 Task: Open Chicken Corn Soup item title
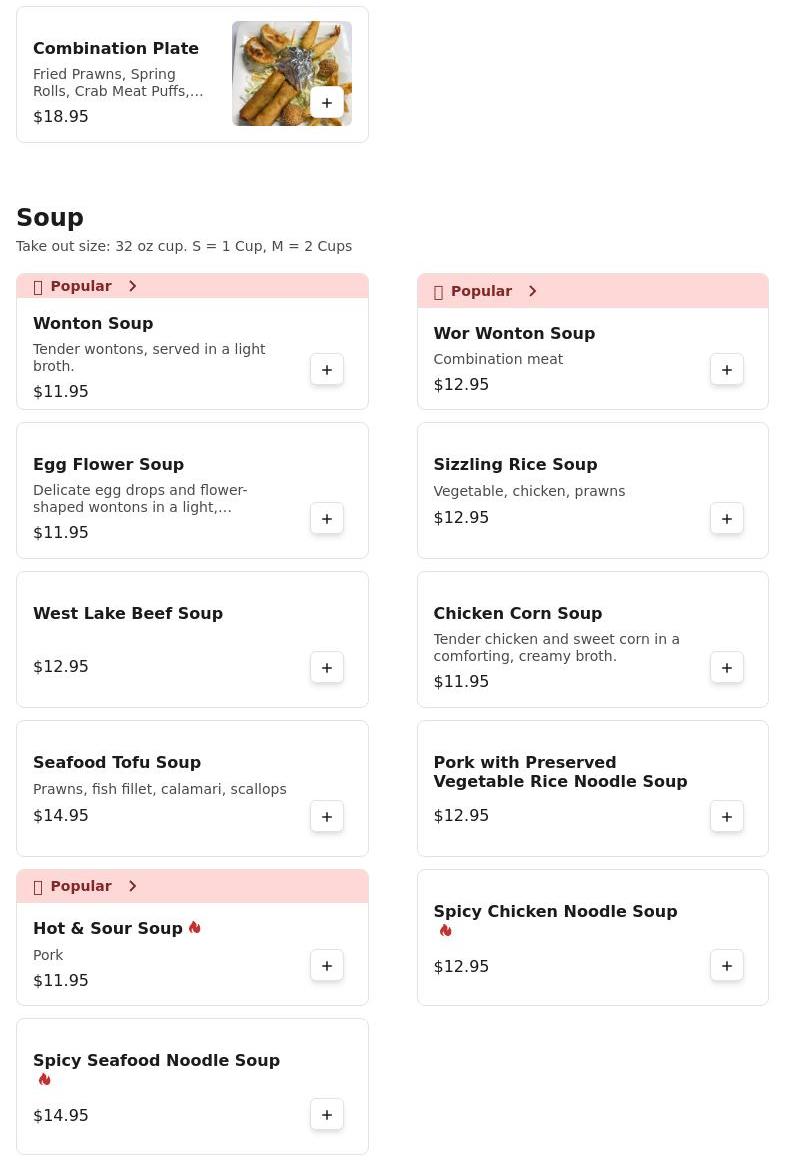(518, 613)
